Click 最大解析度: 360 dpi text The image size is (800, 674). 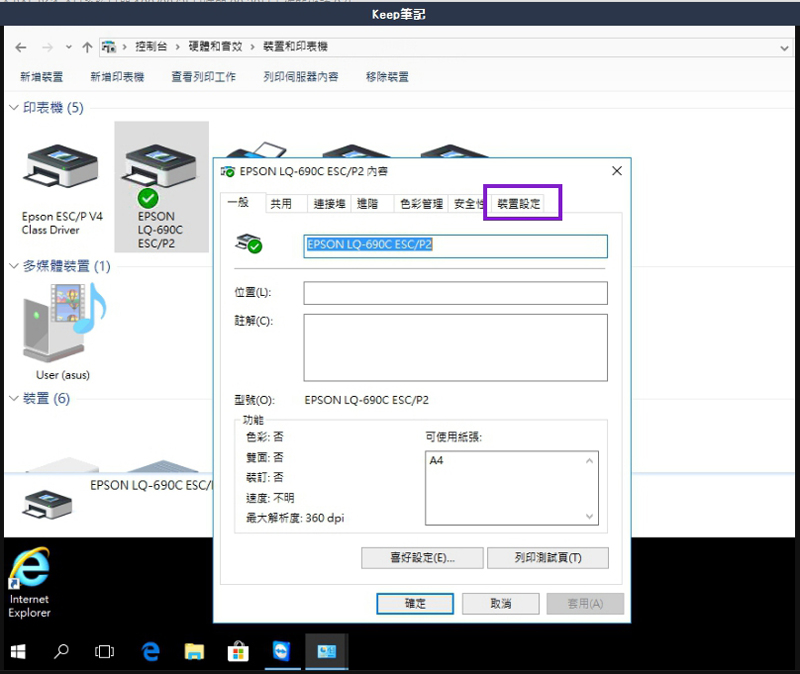pos(295,518)
